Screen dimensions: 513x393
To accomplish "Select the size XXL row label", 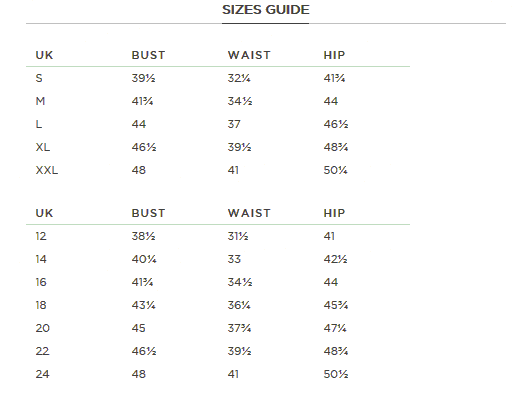I will pos(47,170).
